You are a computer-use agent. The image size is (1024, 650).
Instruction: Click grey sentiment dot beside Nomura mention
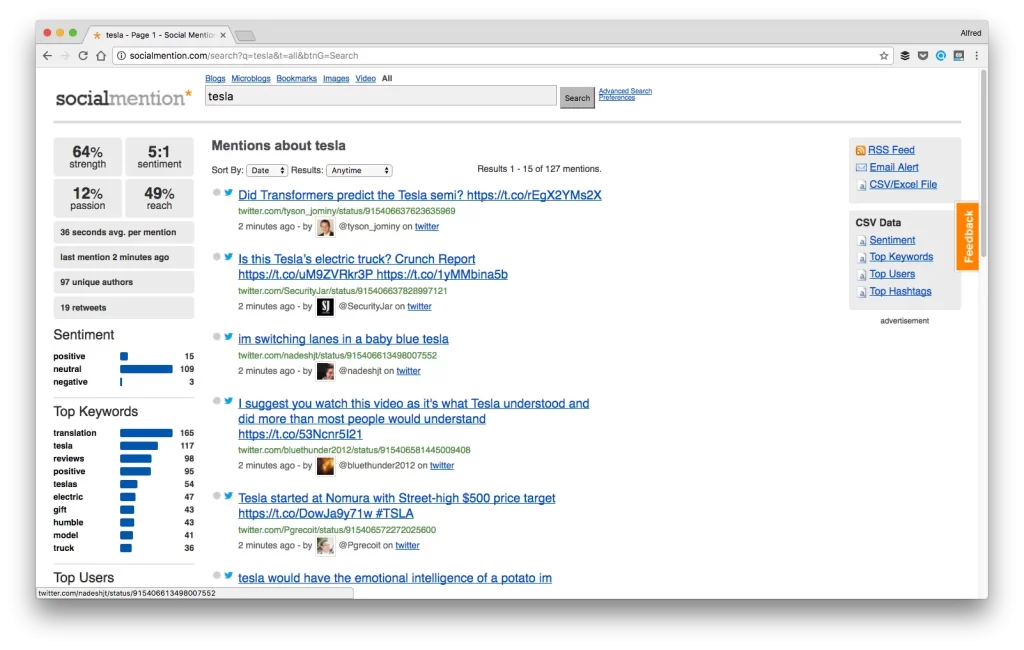(216, 495)
